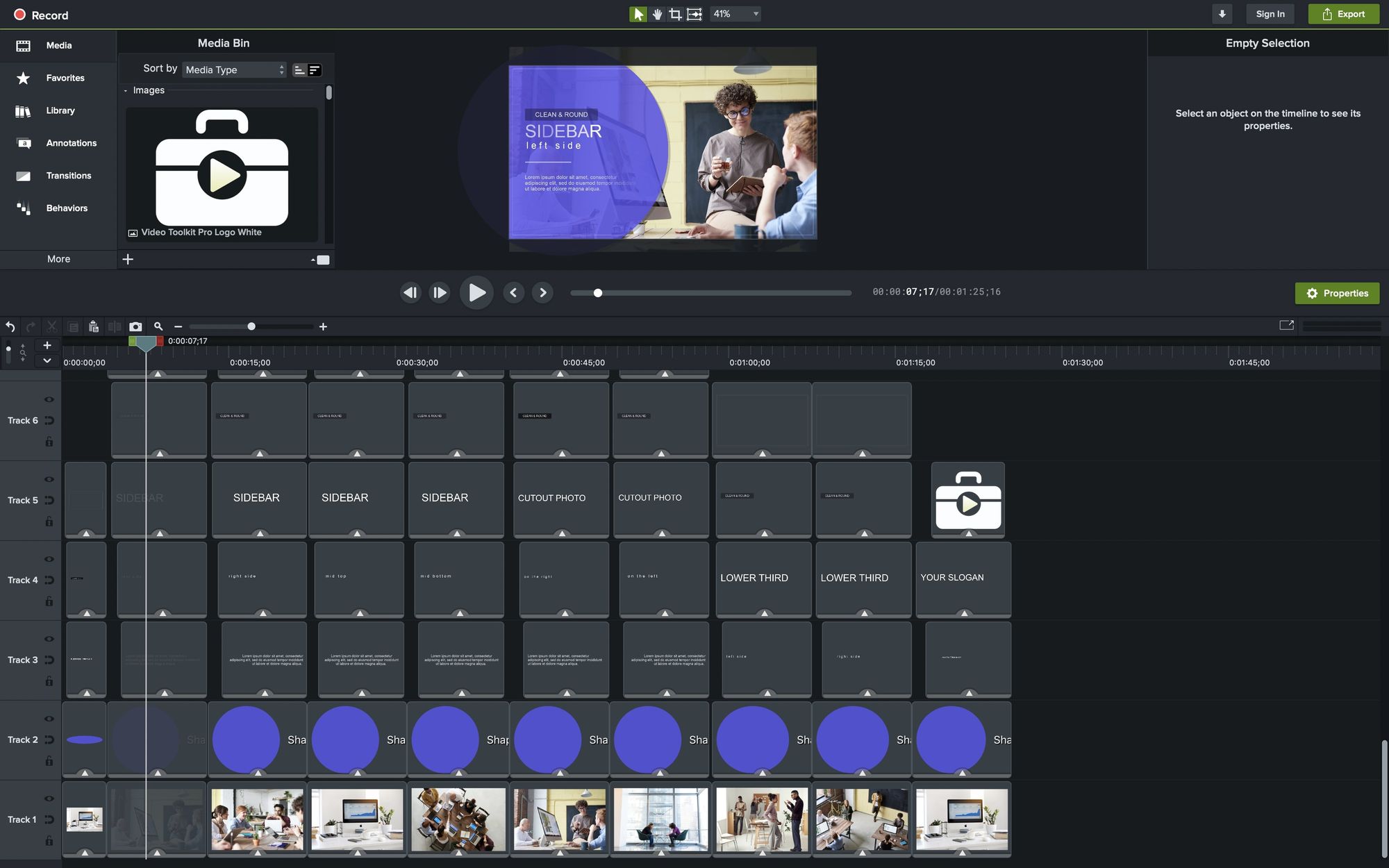Open the Favorites tab

[58, 78]
